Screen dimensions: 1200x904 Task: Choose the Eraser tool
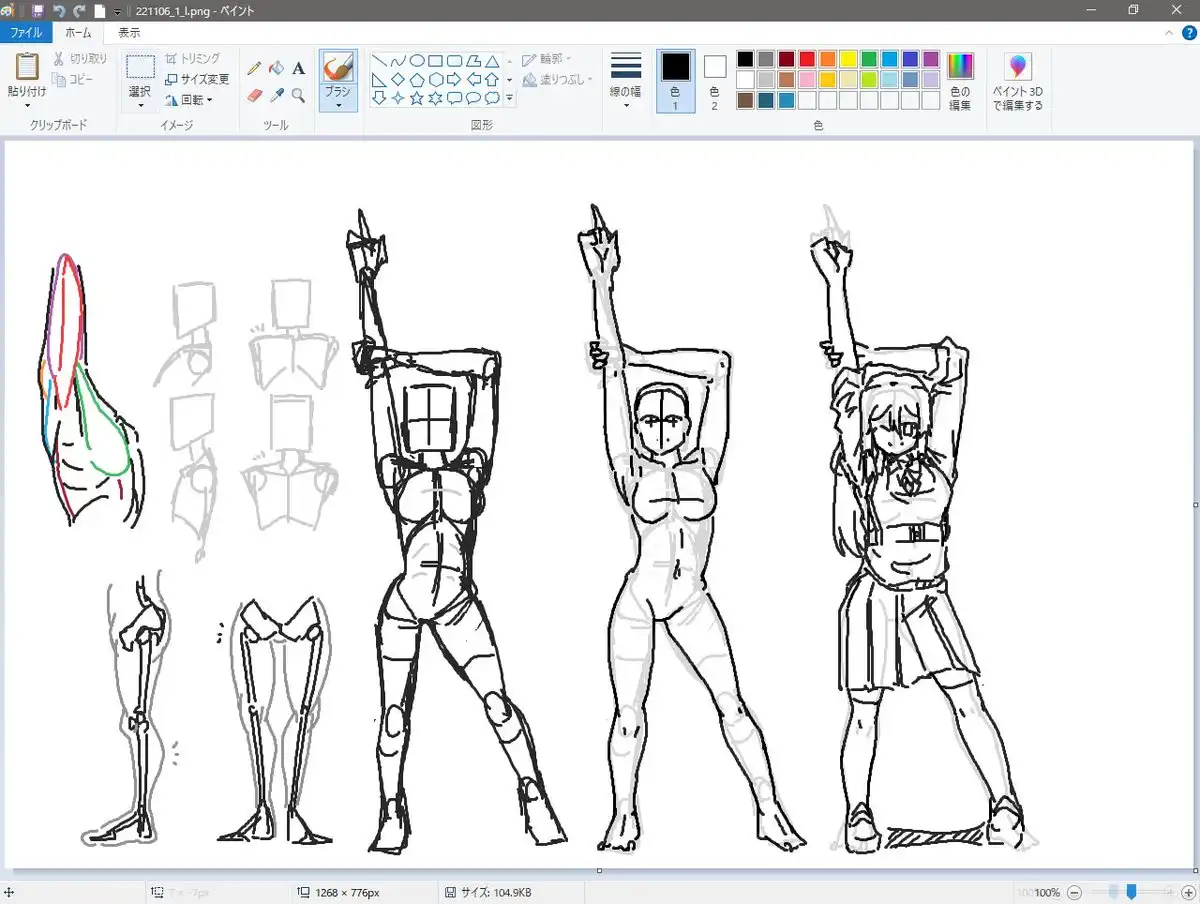point(254,95)
